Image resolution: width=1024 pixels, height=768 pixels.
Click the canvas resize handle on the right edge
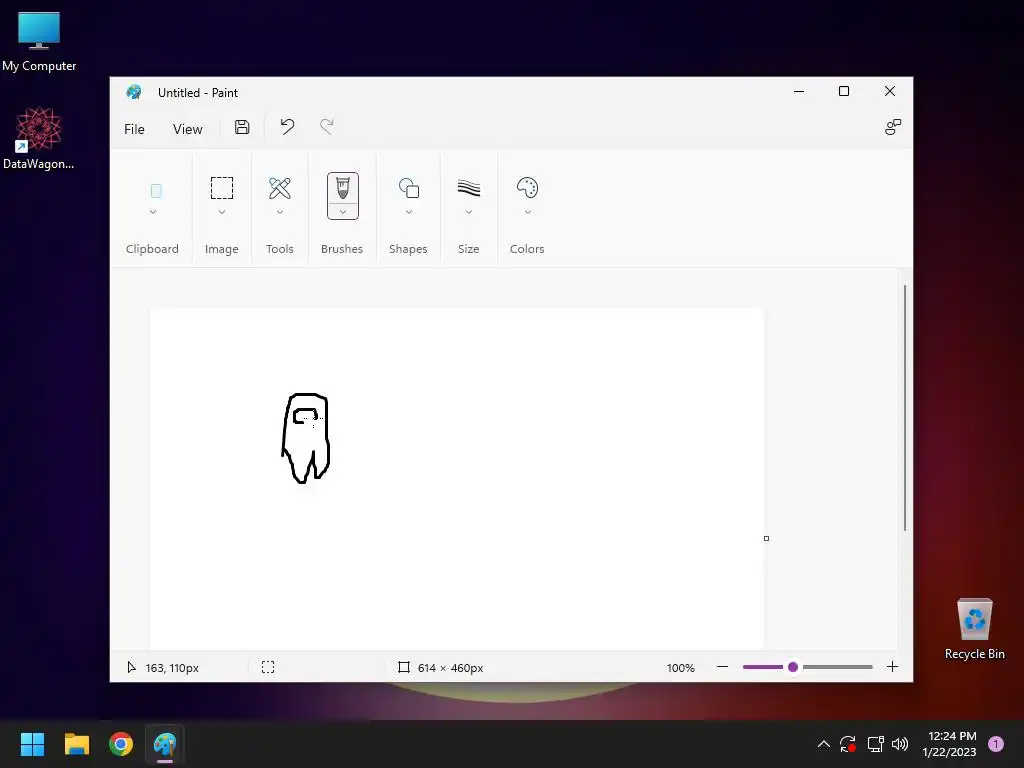[766, 538]
